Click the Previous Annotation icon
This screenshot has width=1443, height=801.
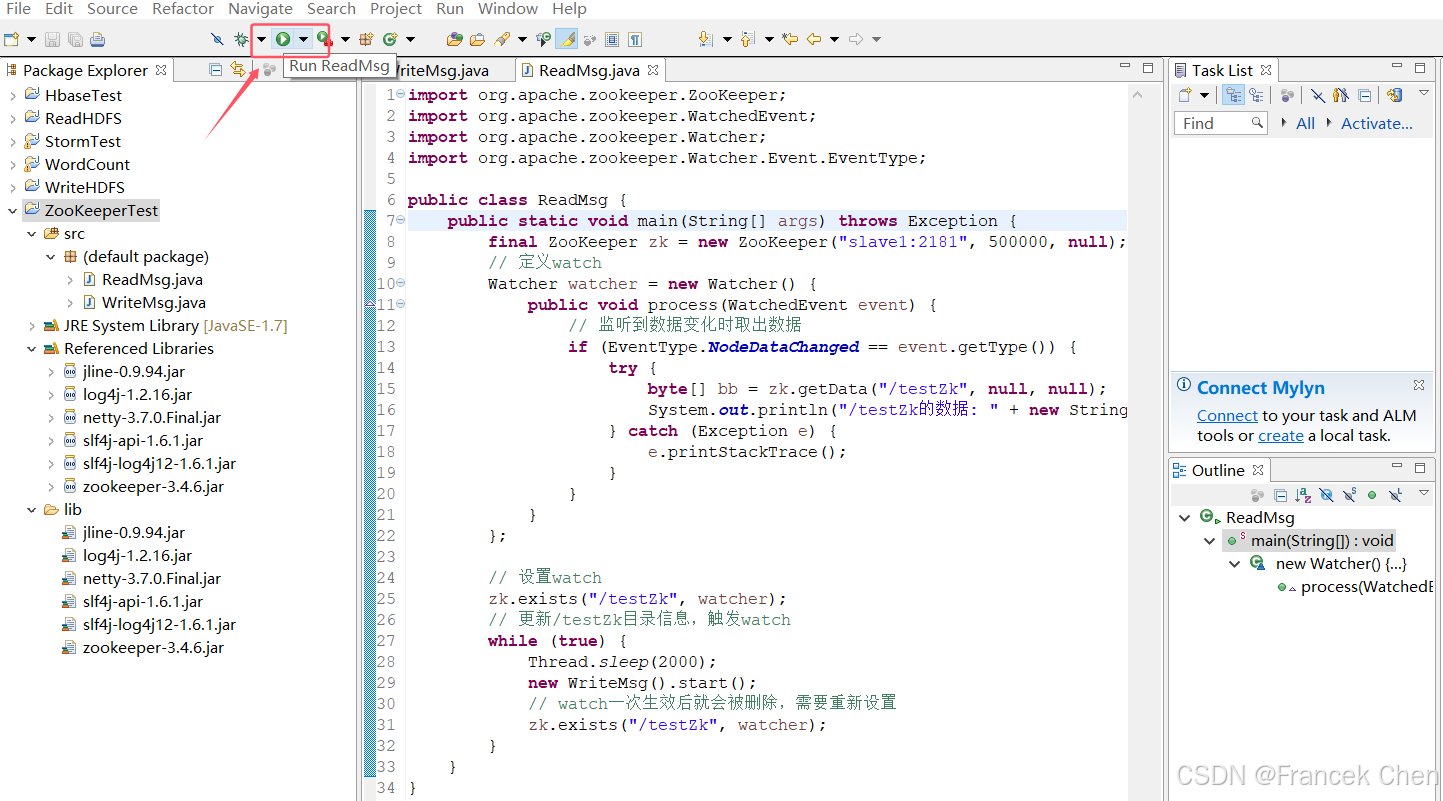(746, 39)
